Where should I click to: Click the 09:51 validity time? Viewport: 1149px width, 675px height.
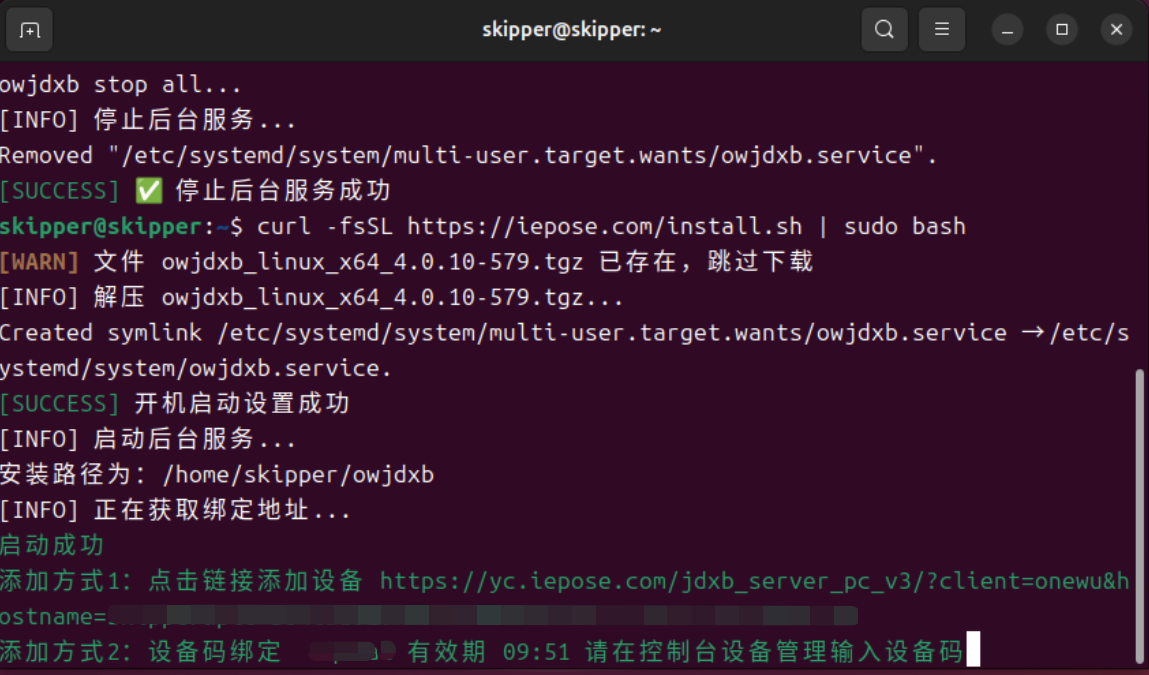point(536,652)
